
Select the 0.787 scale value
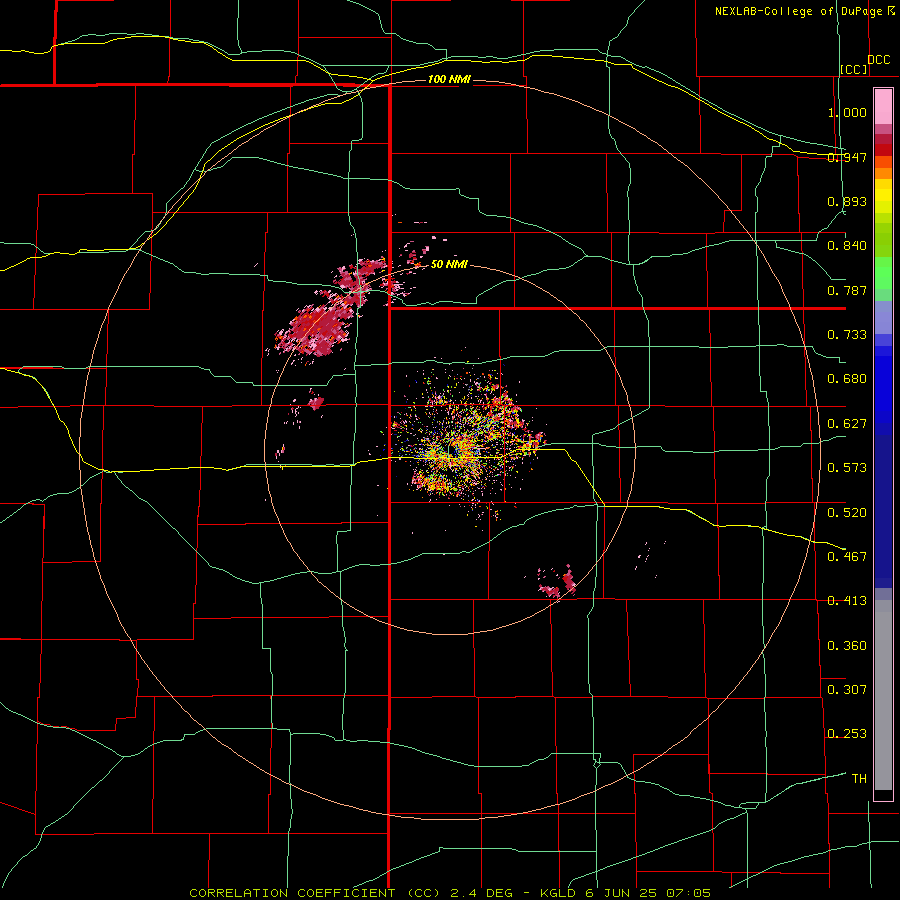click(x=847, y=290)
